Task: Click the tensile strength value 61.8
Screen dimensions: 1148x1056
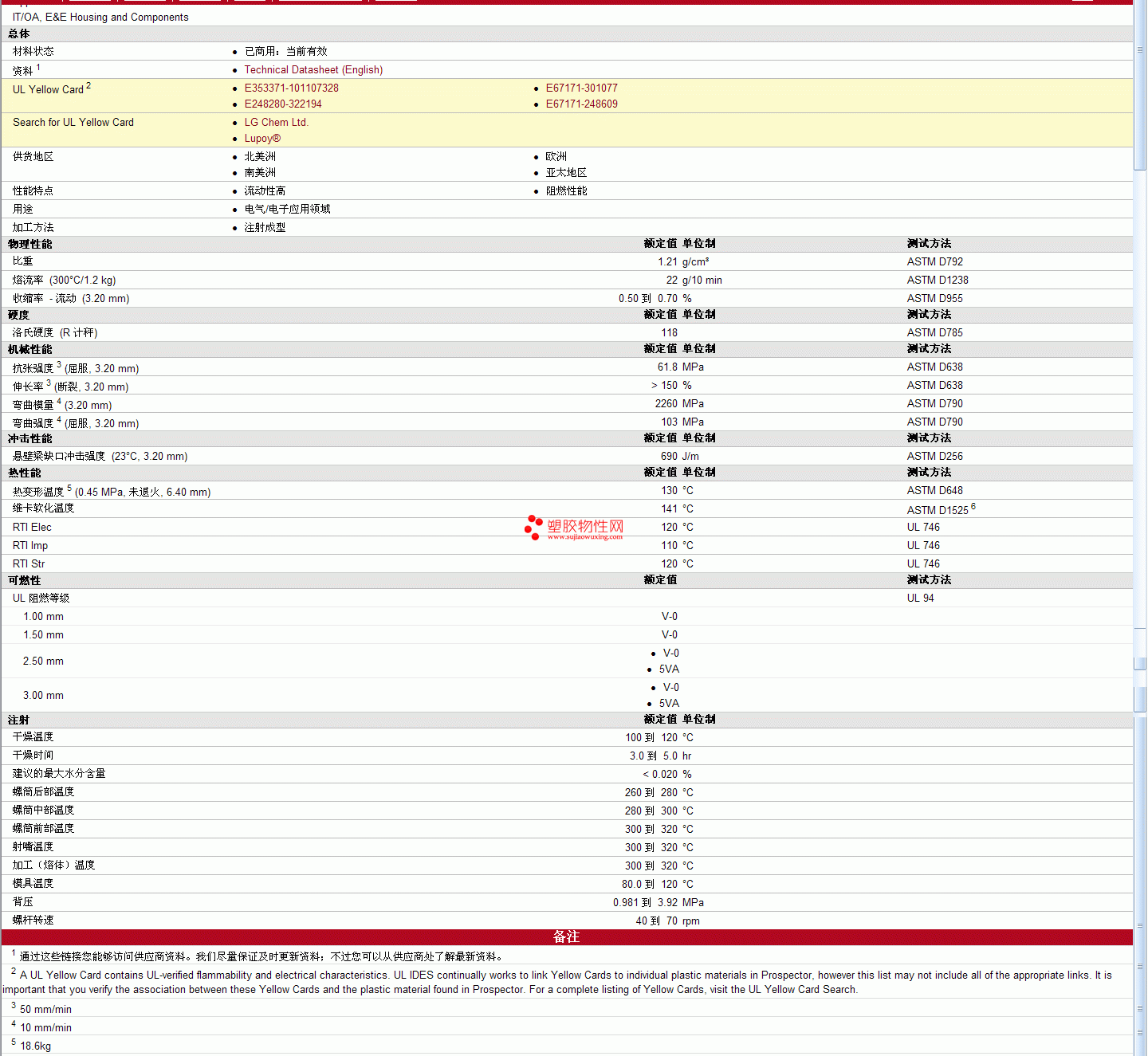Action: click(x=667, y=367)
